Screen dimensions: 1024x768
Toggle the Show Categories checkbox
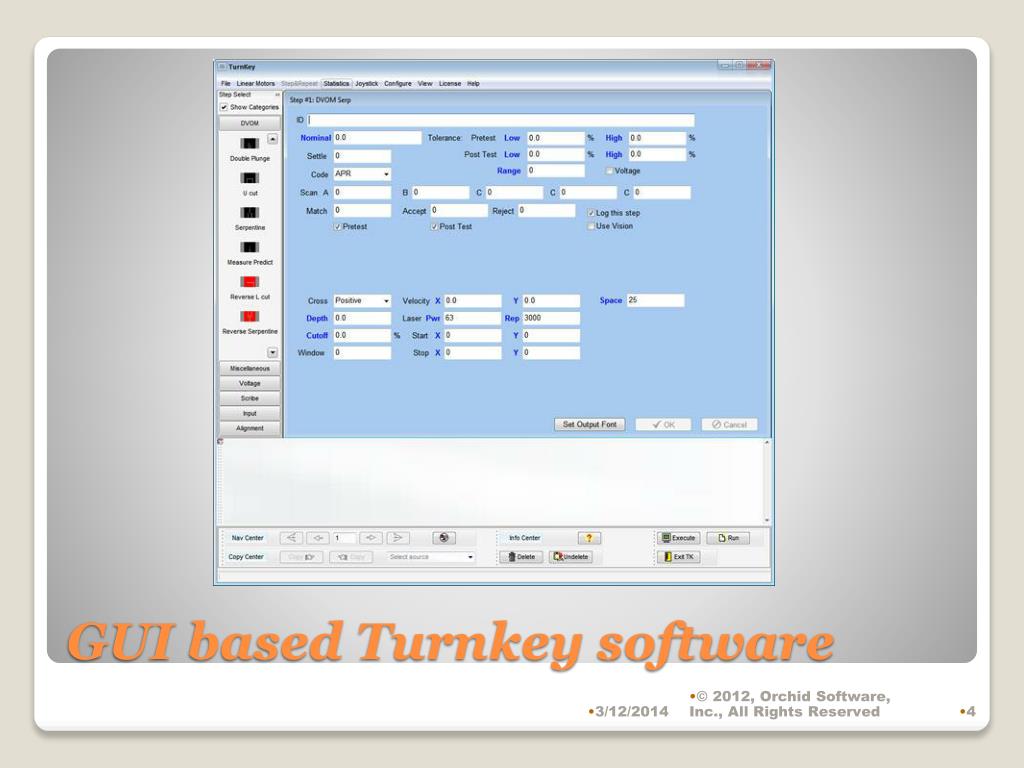tap(224, 107)
